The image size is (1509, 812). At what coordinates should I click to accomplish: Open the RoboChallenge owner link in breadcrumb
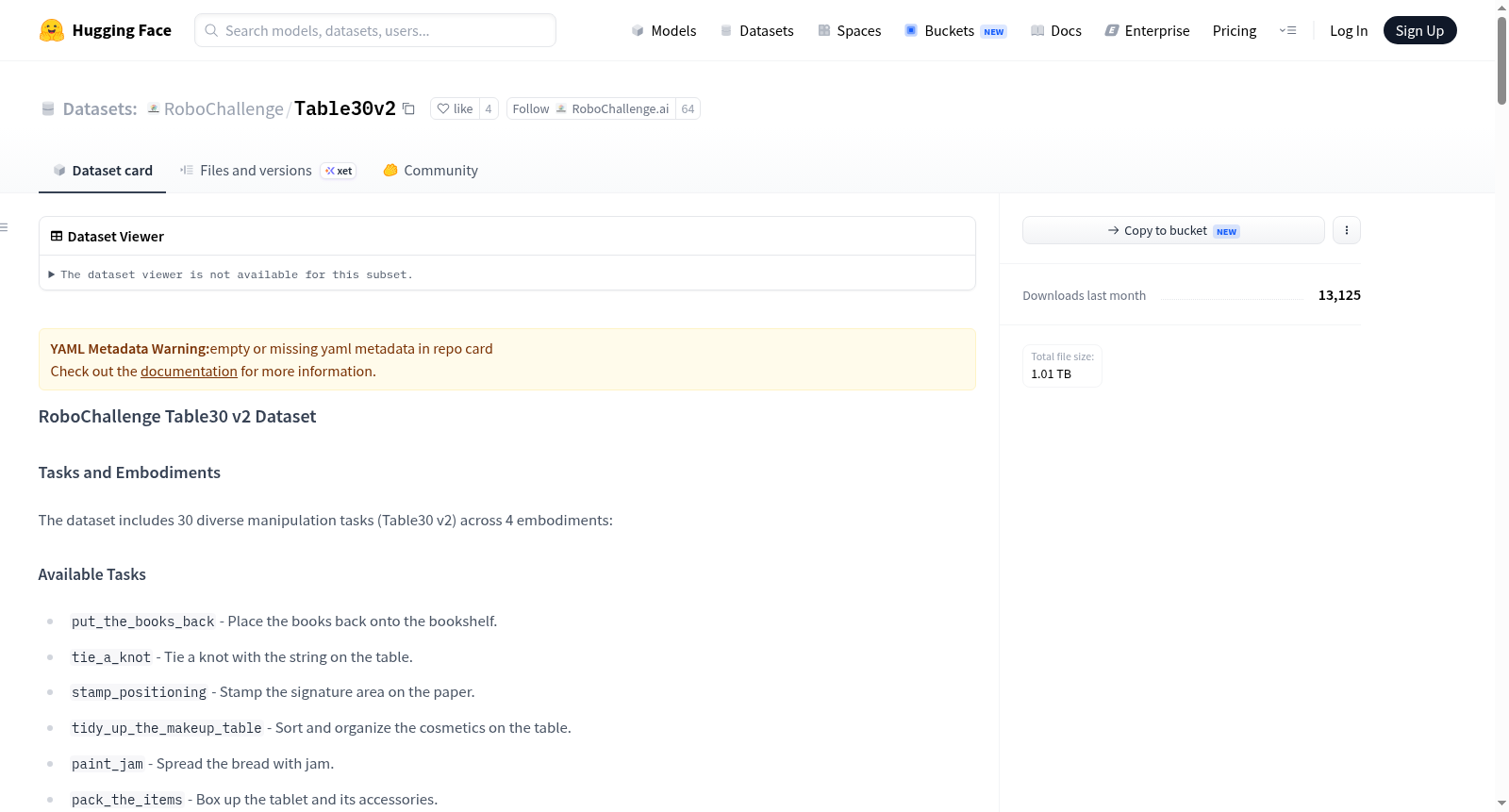pyautogui.click(x=224, y=108)
